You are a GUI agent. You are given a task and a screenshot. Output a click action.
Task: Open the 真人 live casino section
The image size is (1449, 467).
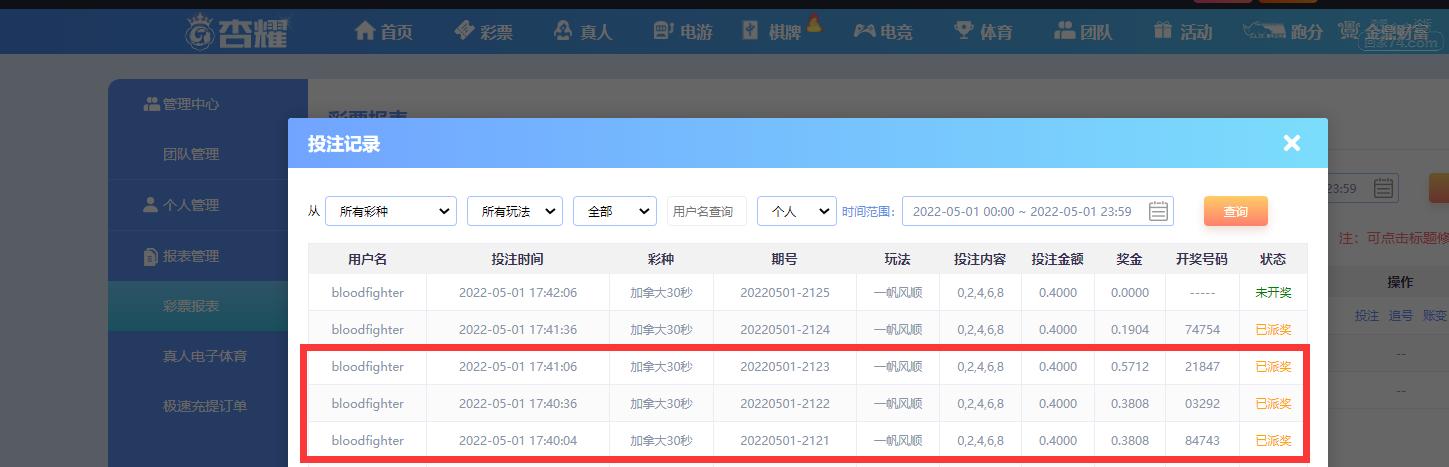click(583, 32)
